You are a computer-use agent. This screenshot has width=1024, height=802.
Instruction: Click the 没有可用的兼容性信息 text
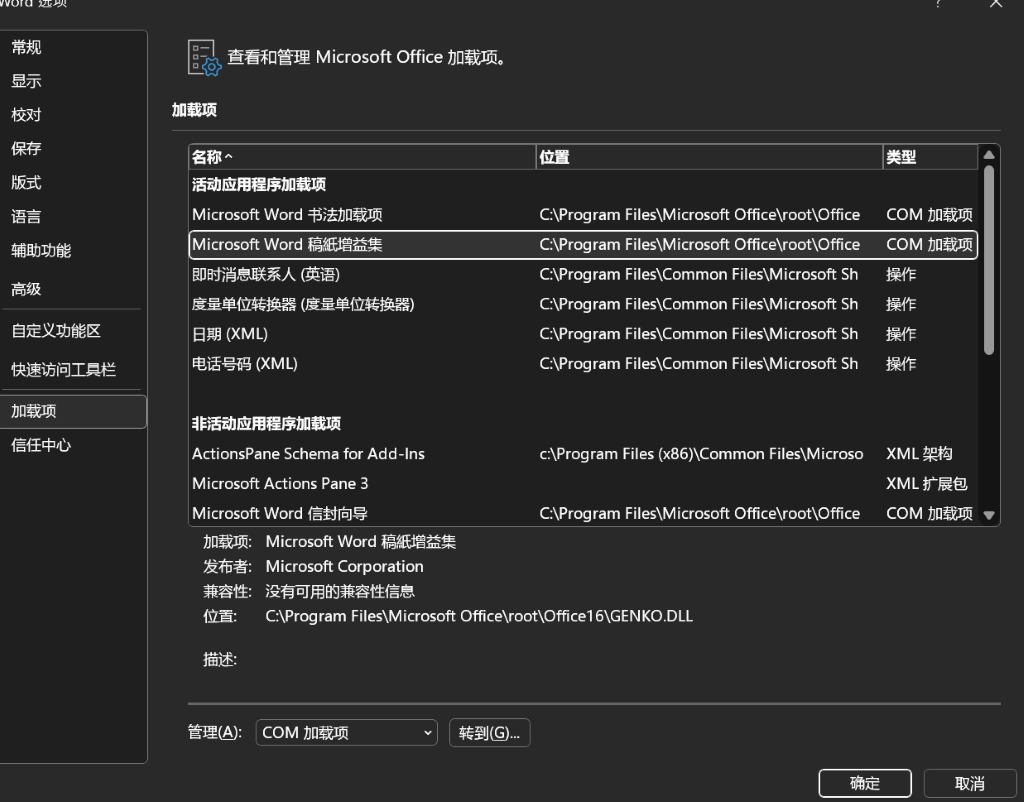[340, 592]
